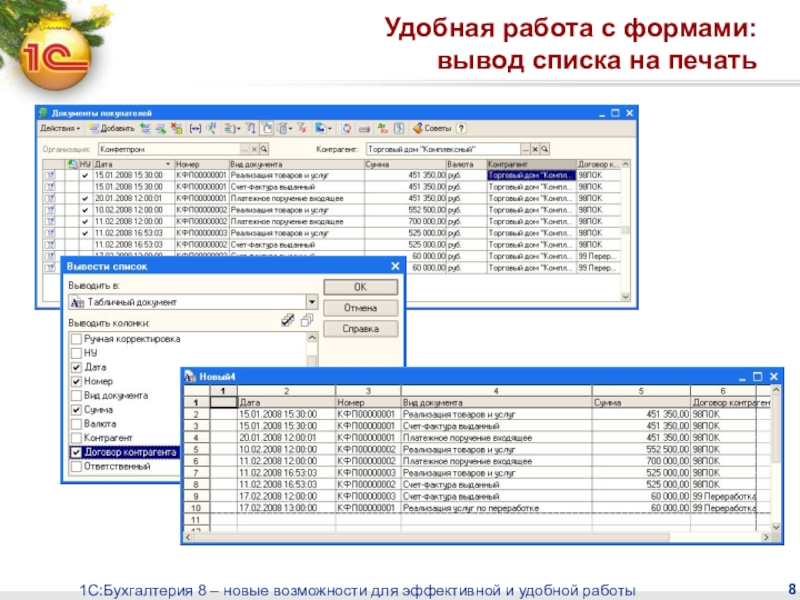Click the disable filter icon with red cross
The image size is (800, 600).
[302, 129]
